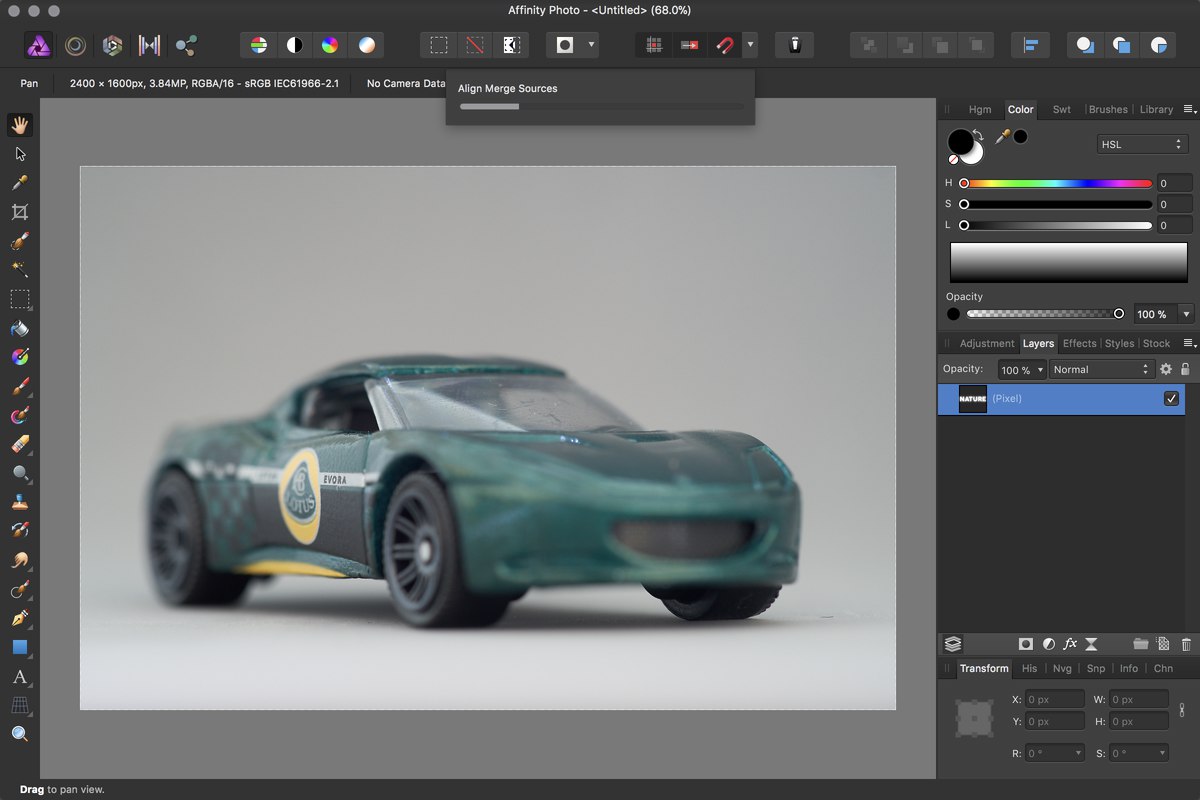This screenshot has width=1200, height=800.
Task: Open the Layers panel options menu
Action: tap(1190, 343)
